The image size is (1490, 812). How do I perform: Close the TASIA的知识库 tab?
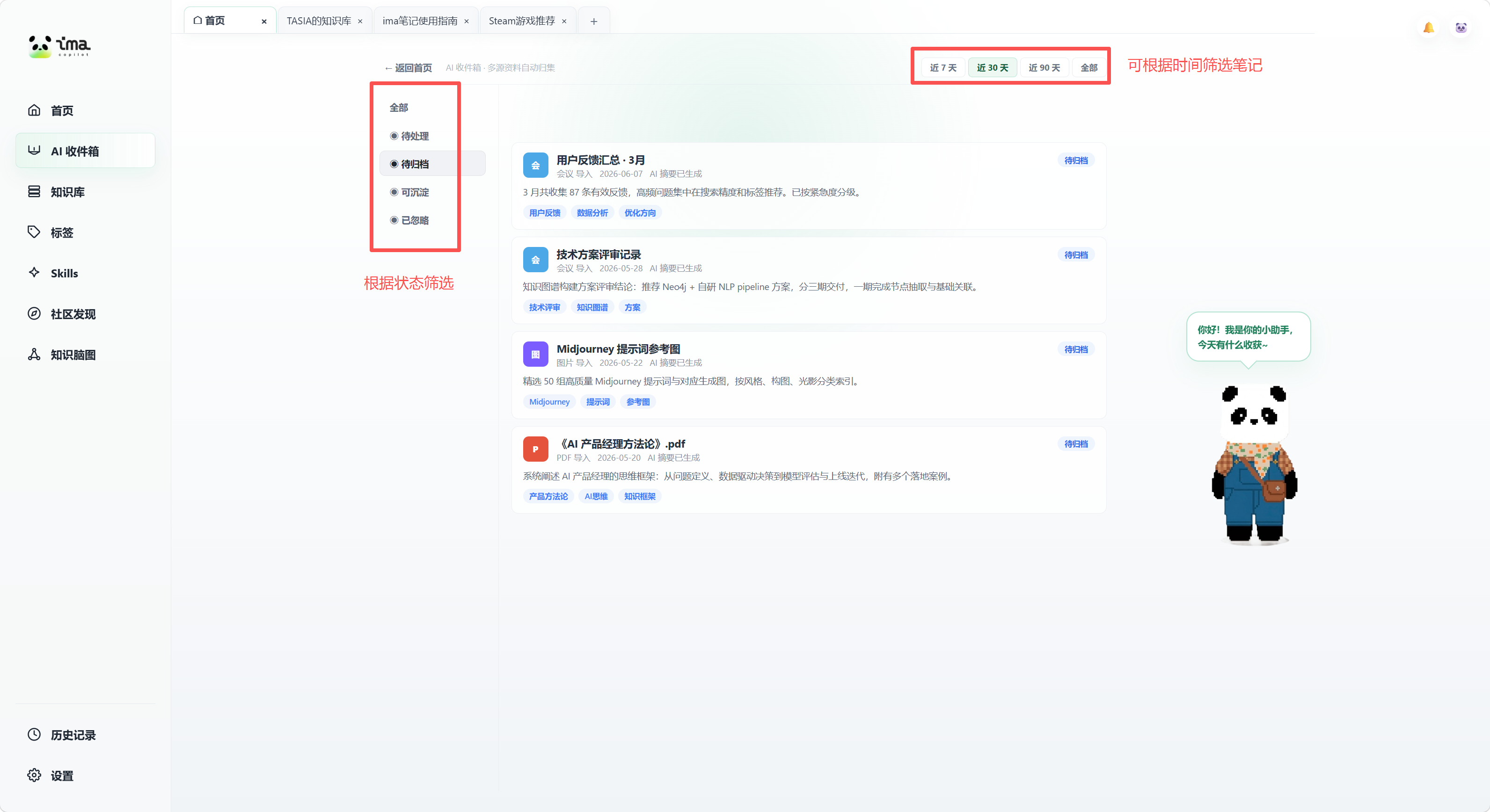[360, 22]
